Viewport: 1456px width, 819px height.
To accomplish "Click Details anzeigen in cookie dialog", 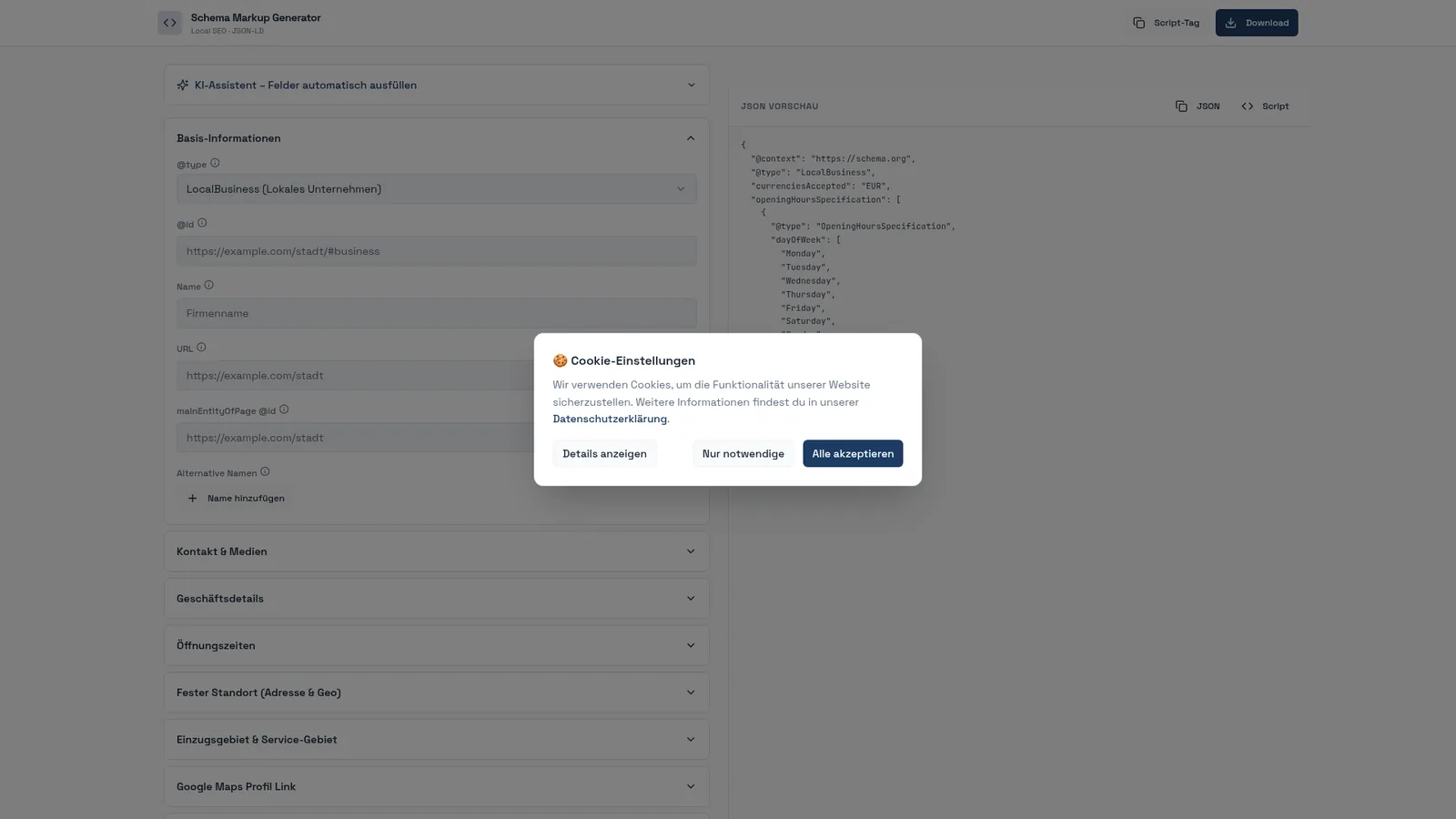I will [x=604, y=453].
